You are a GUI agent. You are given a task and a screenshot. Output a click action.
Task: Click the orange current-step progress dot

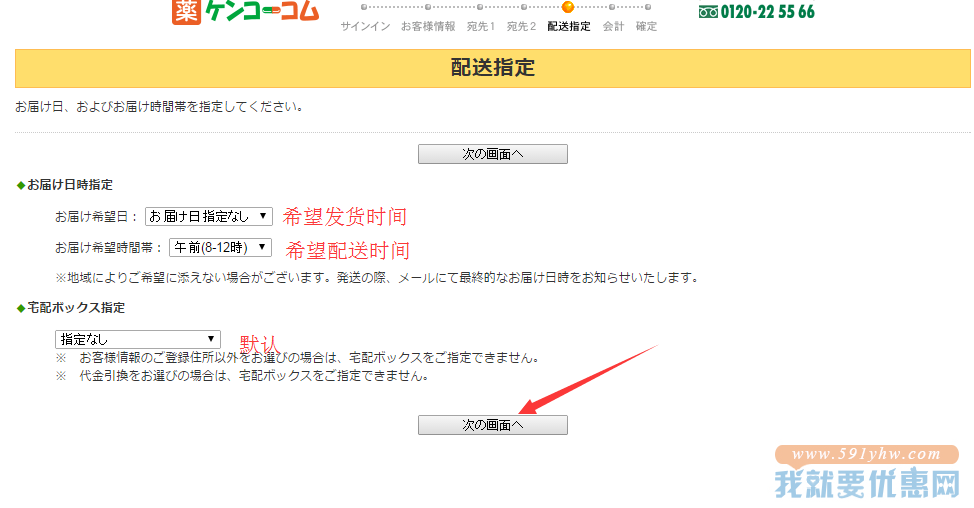pyautogui.click(x=568, y=7)
